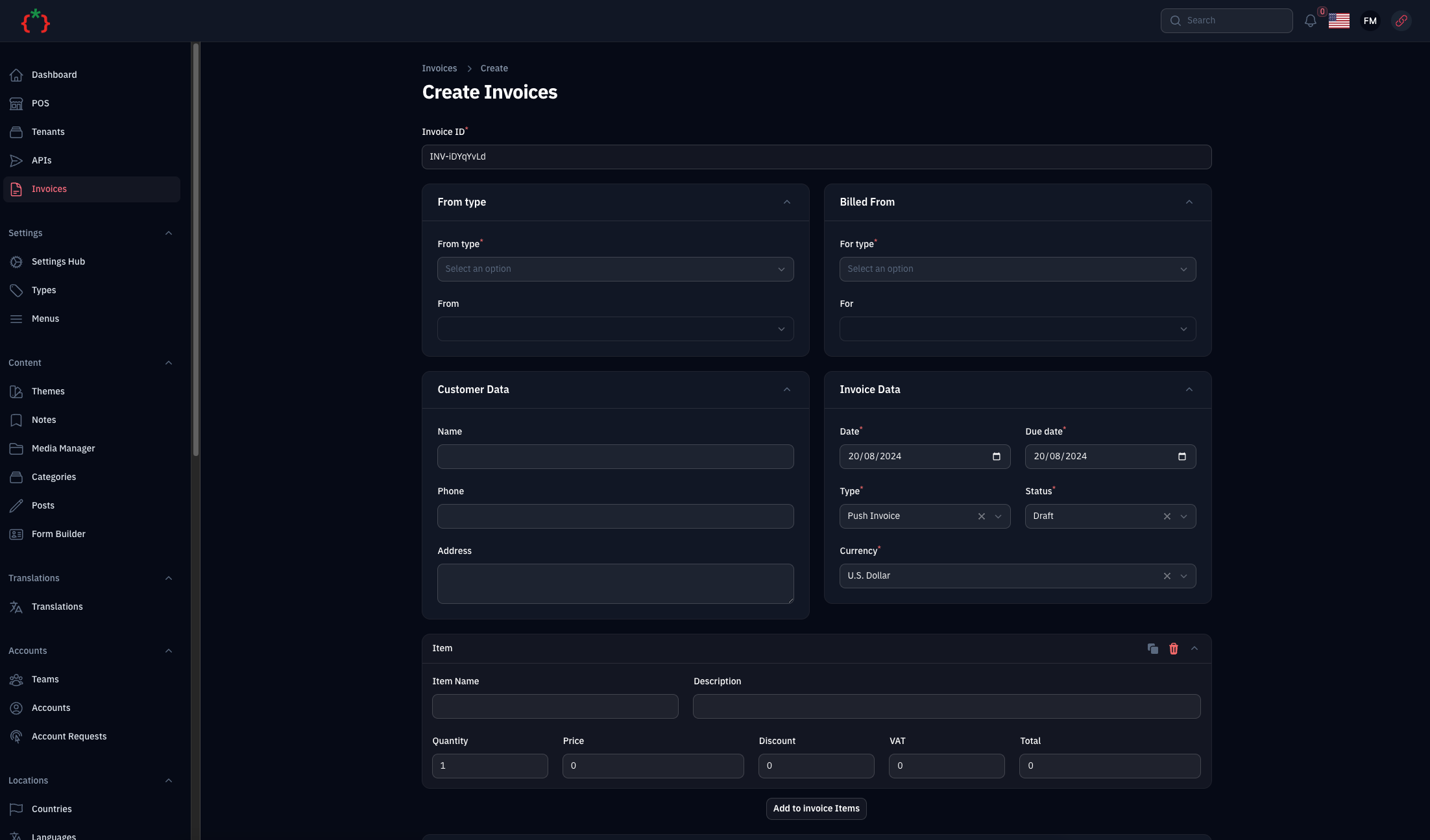Duplicate the invoice Item row
Viewport: 1430px width, 840px height.
[x=1152, y=649]
